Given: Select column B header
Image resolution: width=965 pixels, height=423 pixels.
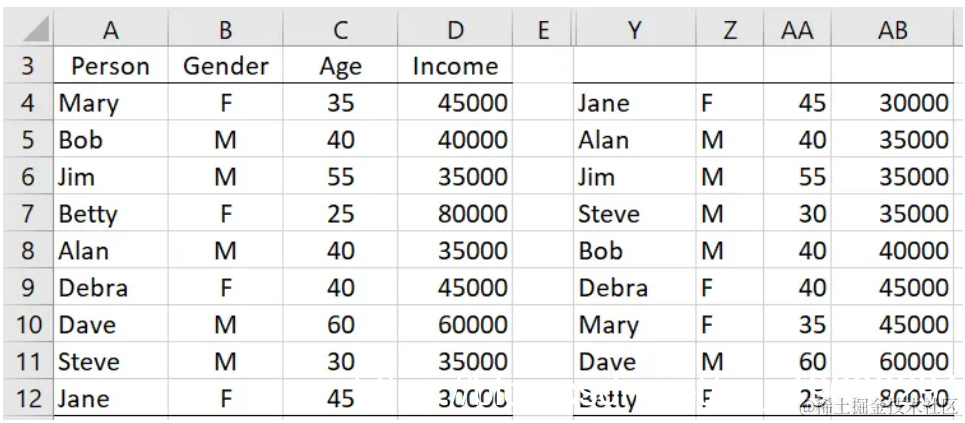Looking at the screenshot, I should pos(226,31).
